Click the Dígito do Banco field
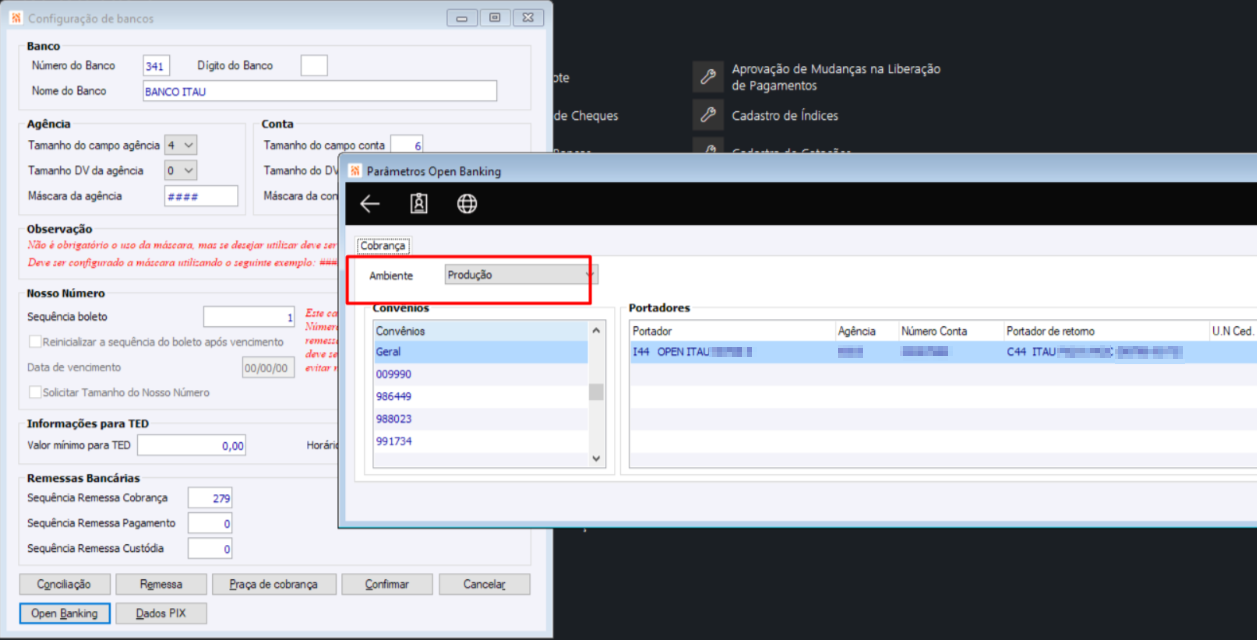 pos(314,66)
